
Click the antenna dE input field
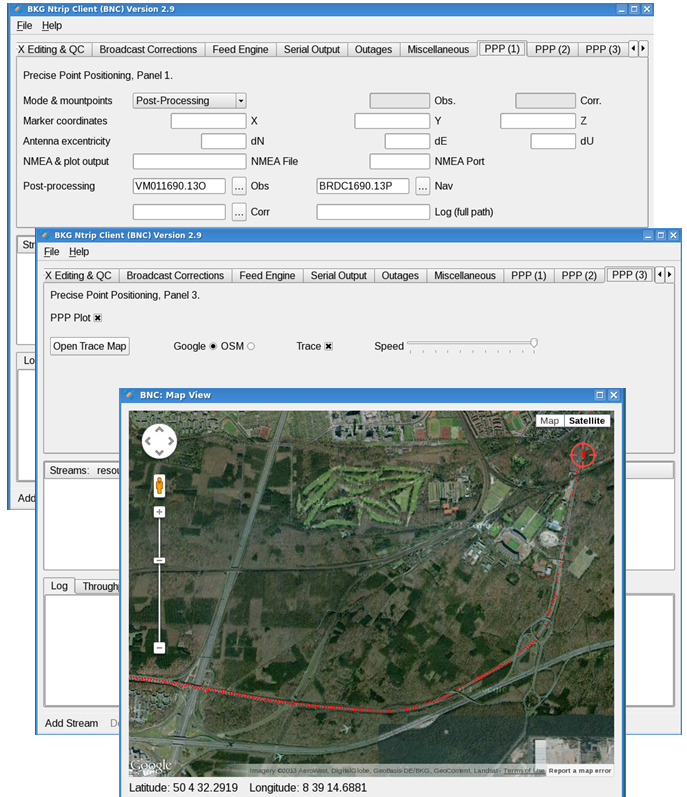[407, 141]
